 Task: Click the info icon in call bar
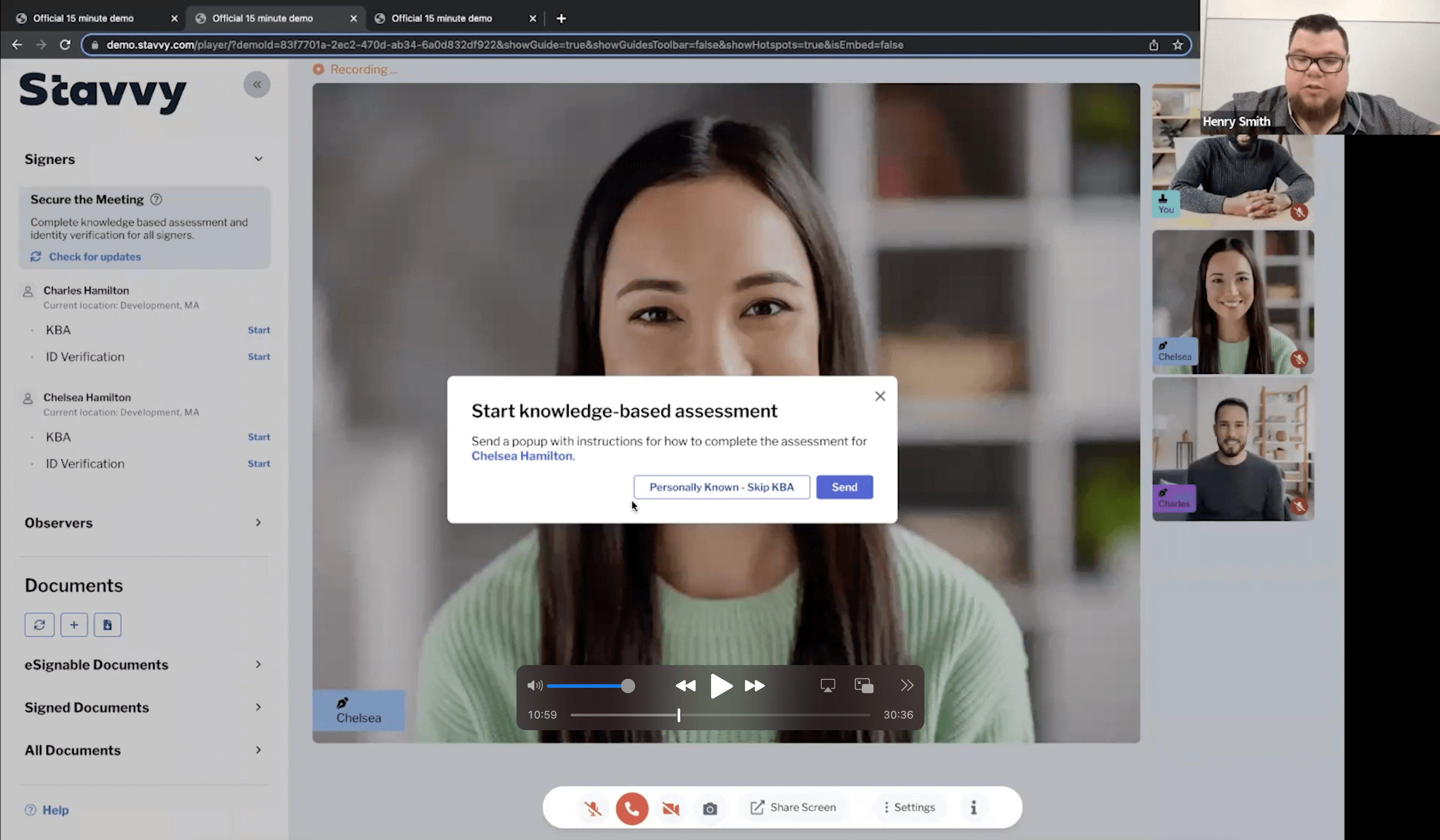pos(973,807)
